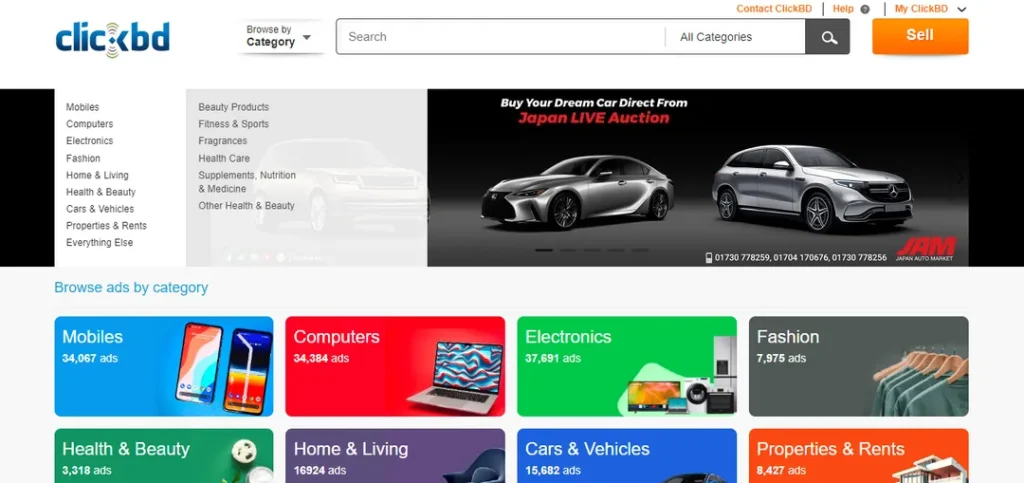Image resolution: width=1024 pixels, height=483 pixels.
Task: Open the Mobiles category tile
Action: click(x=164, y=366)
